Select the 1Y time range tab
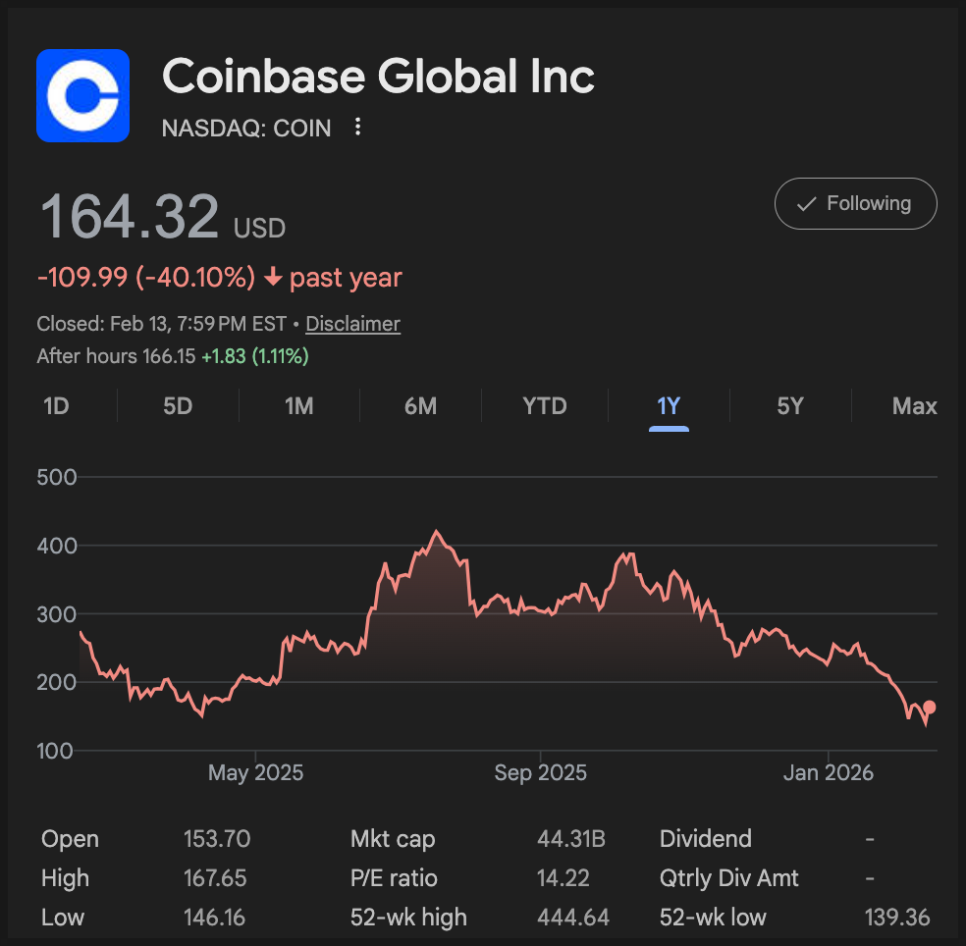Viewport: 966px width, 946px height. pos(668,406)
